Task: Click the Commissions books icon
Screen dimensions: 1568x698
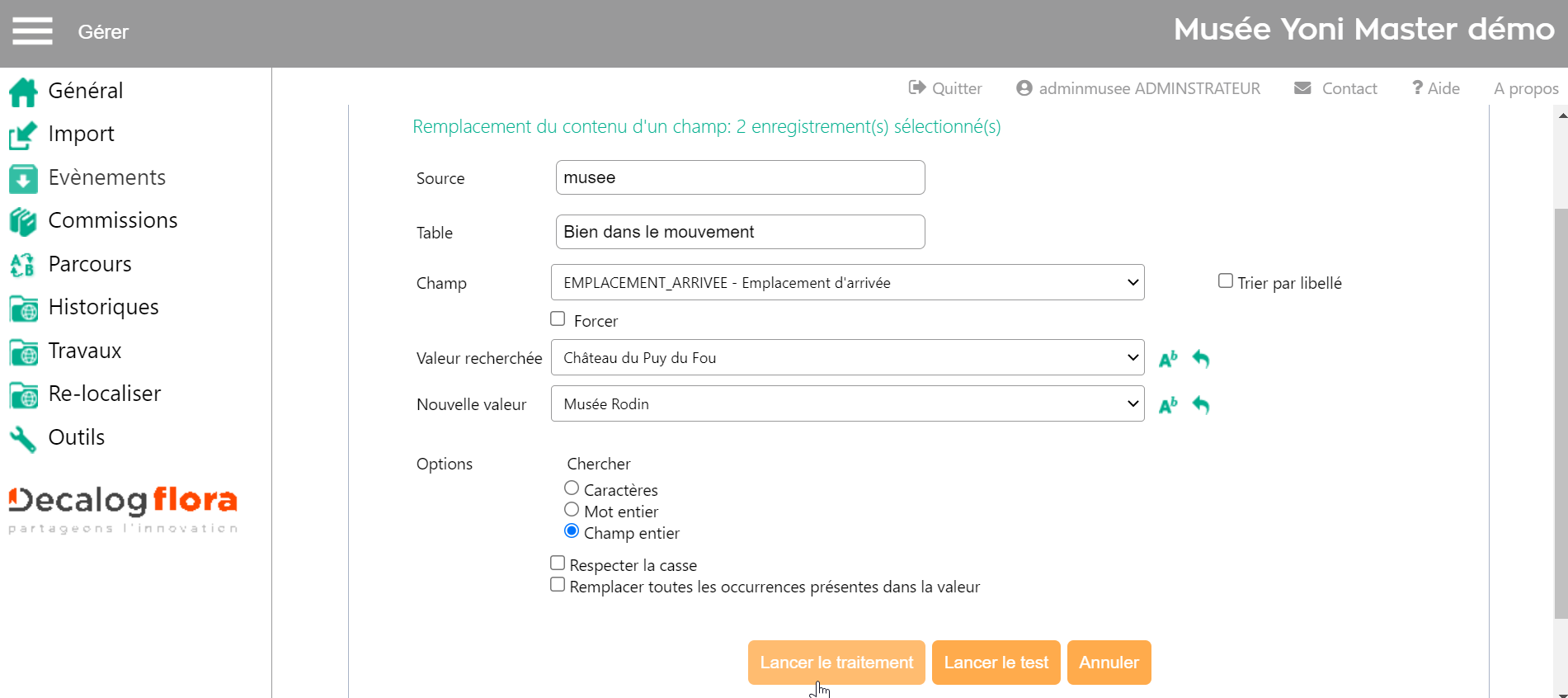Action: pyautogui.click(x=23, y=222)
